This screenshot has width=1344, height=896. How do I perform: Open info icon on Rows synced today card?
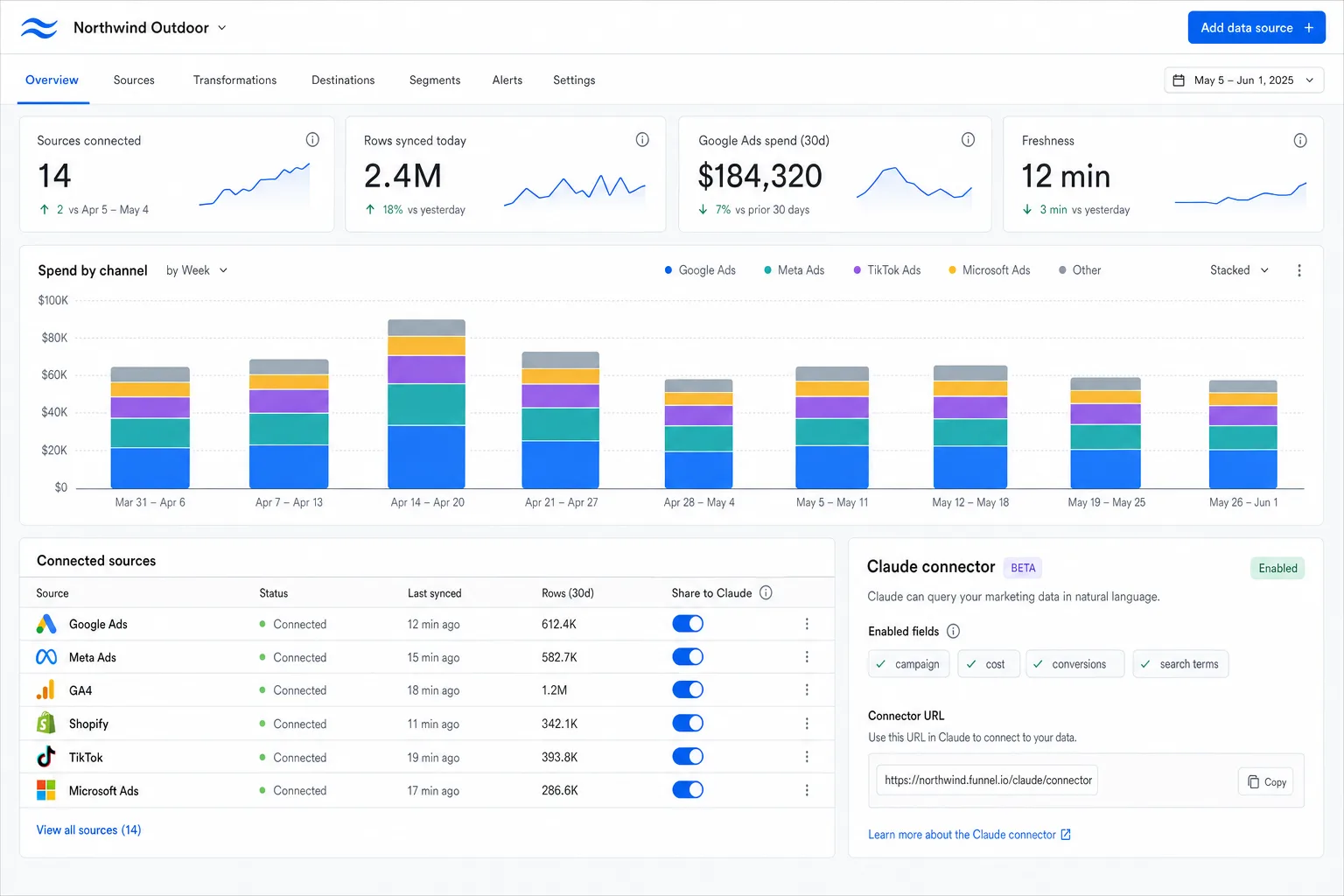pyautogui.click(x=642, y=140)
